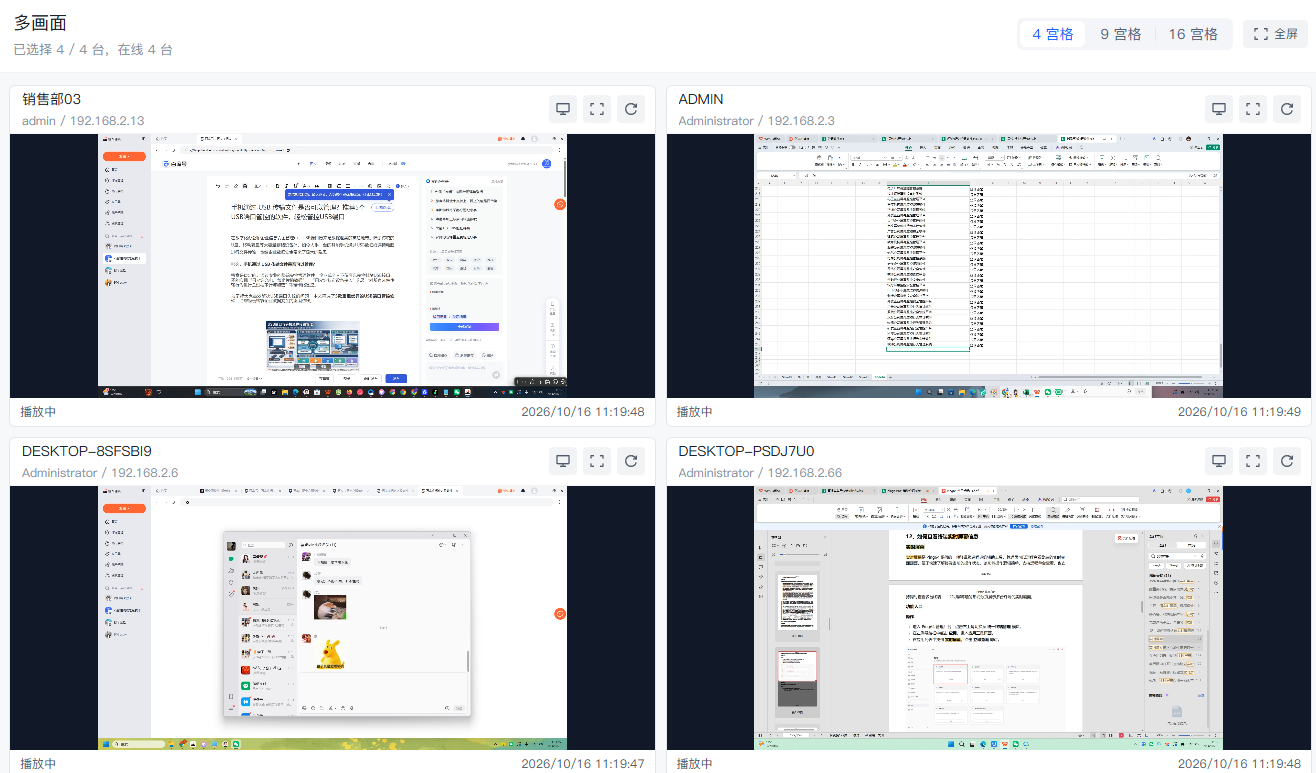Refresh the DESKTOP-8SFSBI9 screen feed
Viewport: 1316px width, 773px height.
[x=631, y=461]
